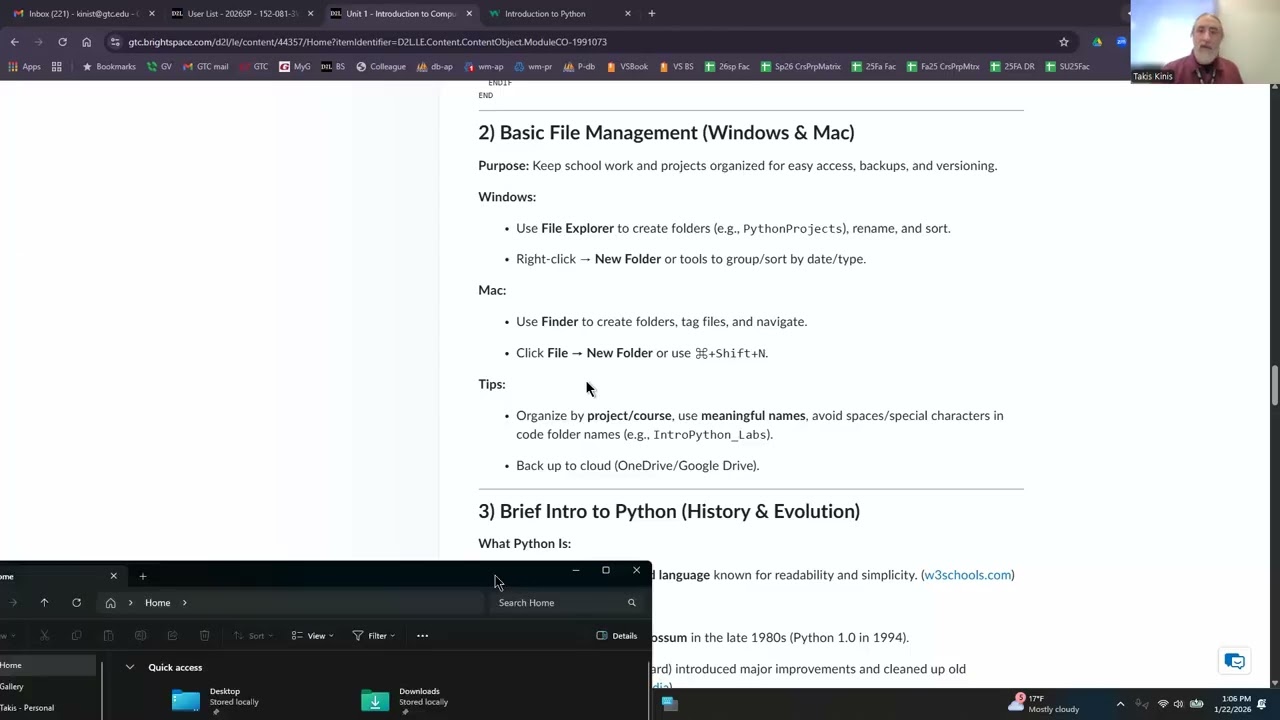
Task: Open a new Chrome tab
Action: click(652, 14)
